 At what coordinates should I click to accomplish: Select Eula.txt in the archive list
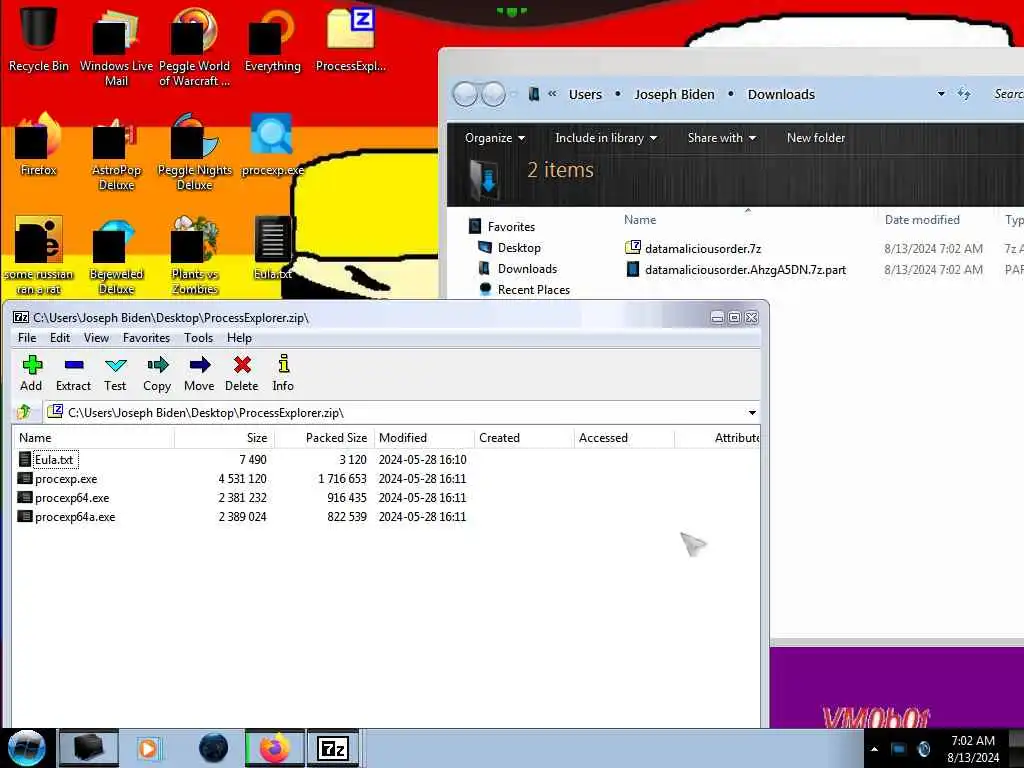pos(54,460)
